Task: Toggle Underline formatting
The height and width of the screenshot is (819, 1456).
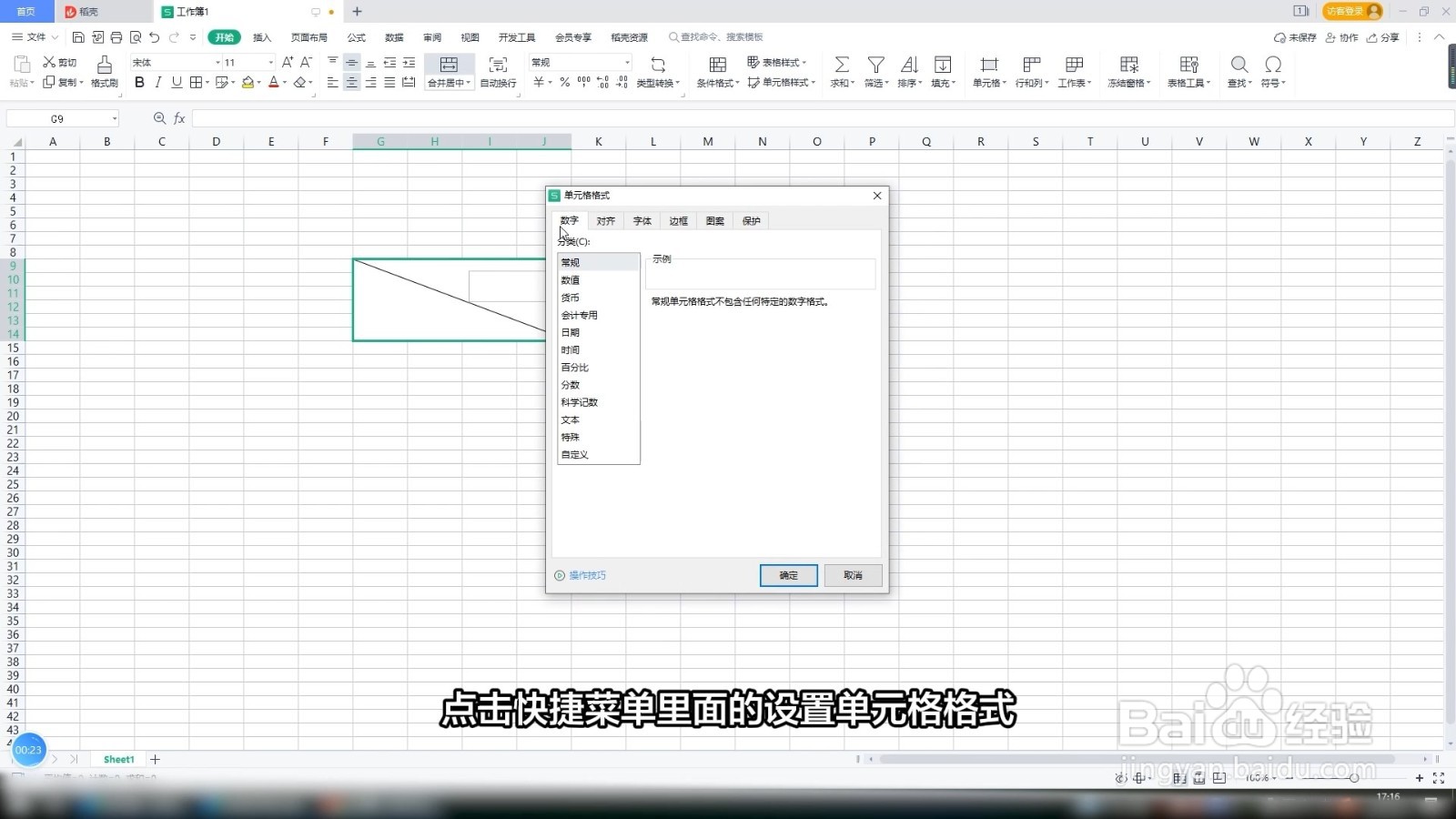Action: [177, 82]
